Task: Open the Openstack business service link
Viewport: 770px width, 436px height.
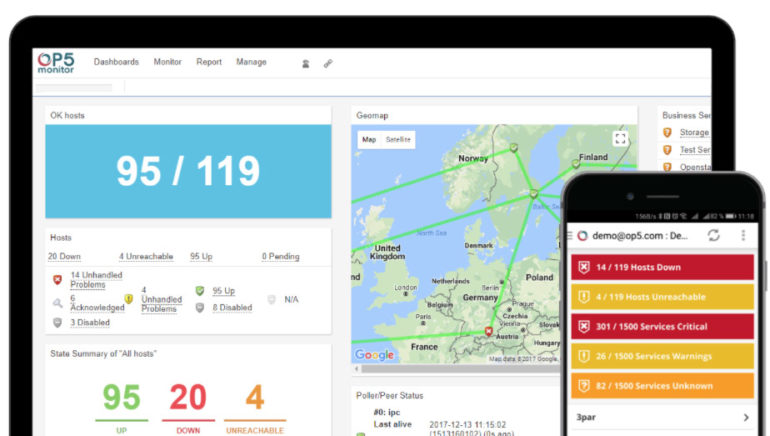Action: [x=695, y=167]
